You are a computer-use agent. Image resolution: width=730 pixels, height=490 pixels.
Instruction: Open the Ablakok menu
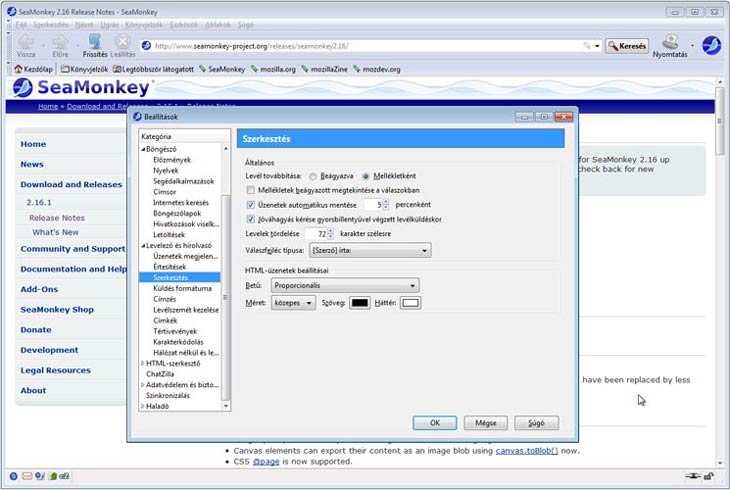point(218,25)
